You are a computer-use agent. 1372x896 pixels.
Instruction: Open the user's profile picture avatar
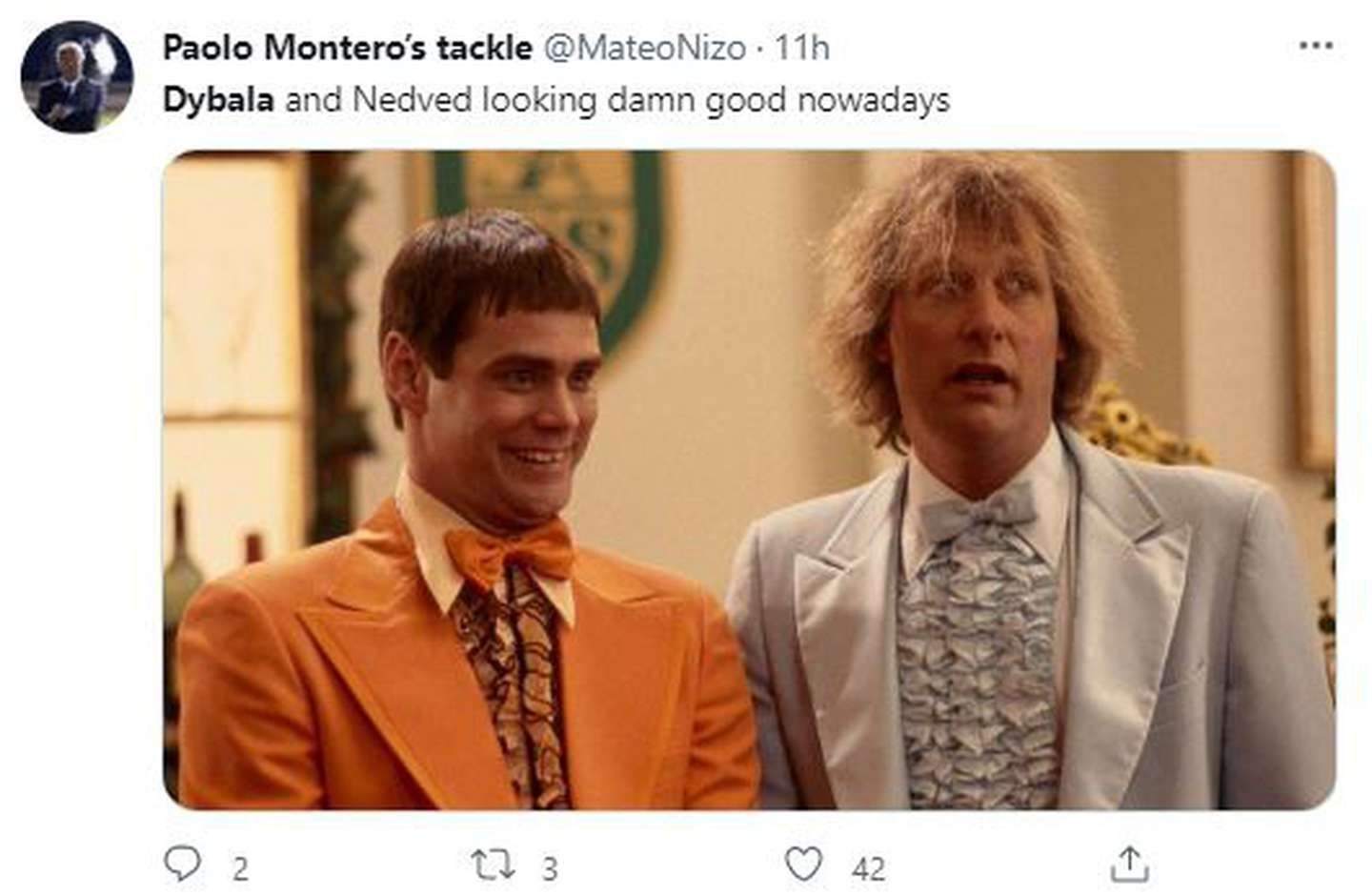[x=76, y=76]
